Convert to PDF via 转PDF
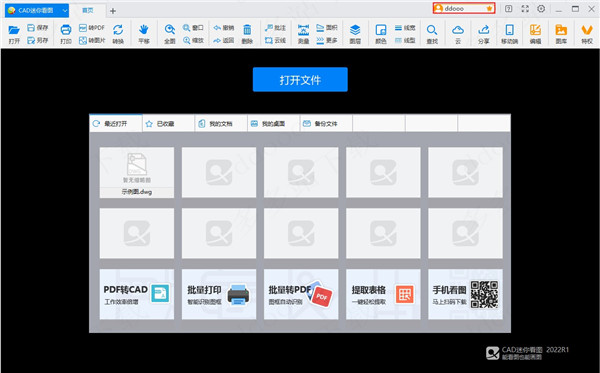The image size is (600, 373). (x=92, y=28)
